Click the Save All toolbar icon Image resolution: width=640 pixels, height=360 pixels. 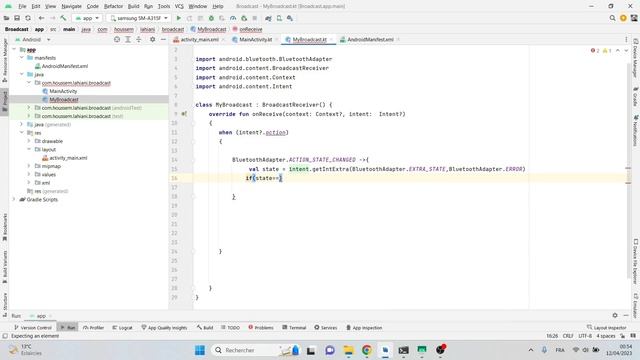[17, 18]
